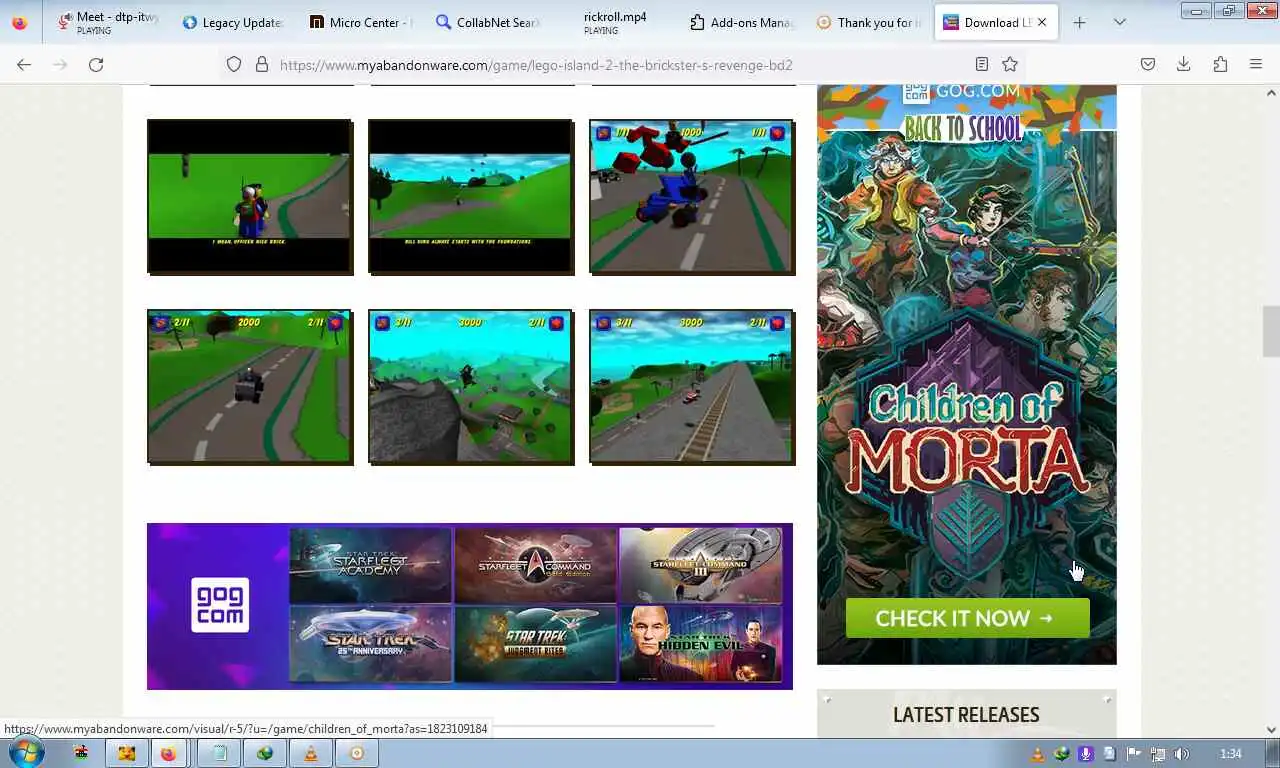The height and width of the screenshot is (768, 1280).
Task: Open the Star Trek Hidden Evil tile
Action: pyautogui.click(x=700, y=644)
